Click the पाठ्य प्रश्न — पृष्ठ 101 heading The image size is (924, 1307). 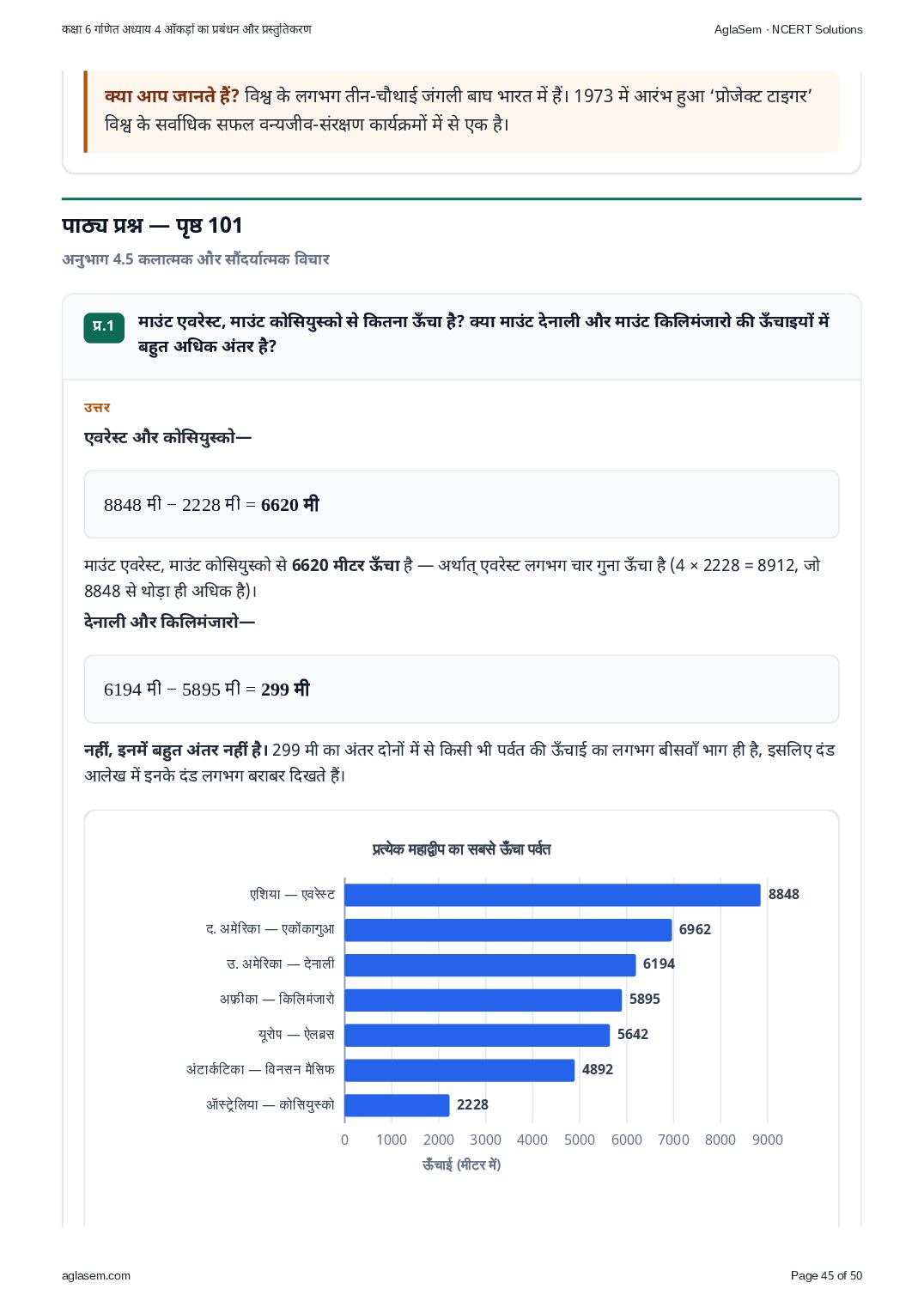click(152, 226)
